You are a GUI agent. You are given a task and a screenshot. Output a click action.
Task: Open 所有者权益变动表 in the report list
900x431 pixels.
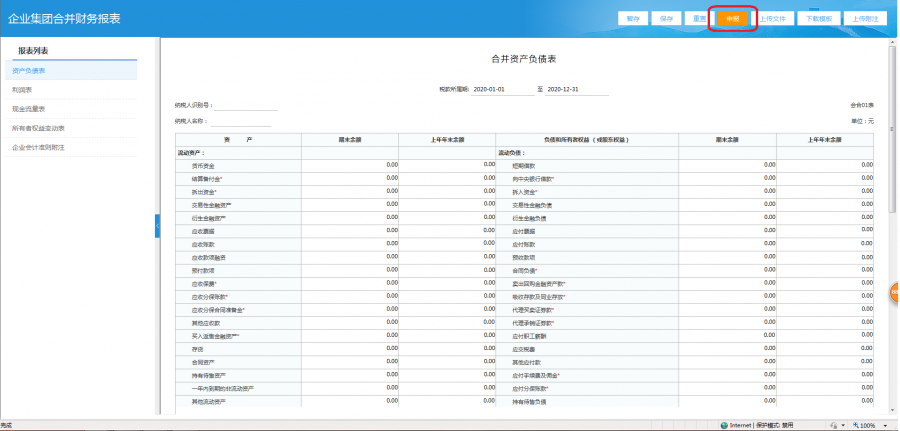72,128
